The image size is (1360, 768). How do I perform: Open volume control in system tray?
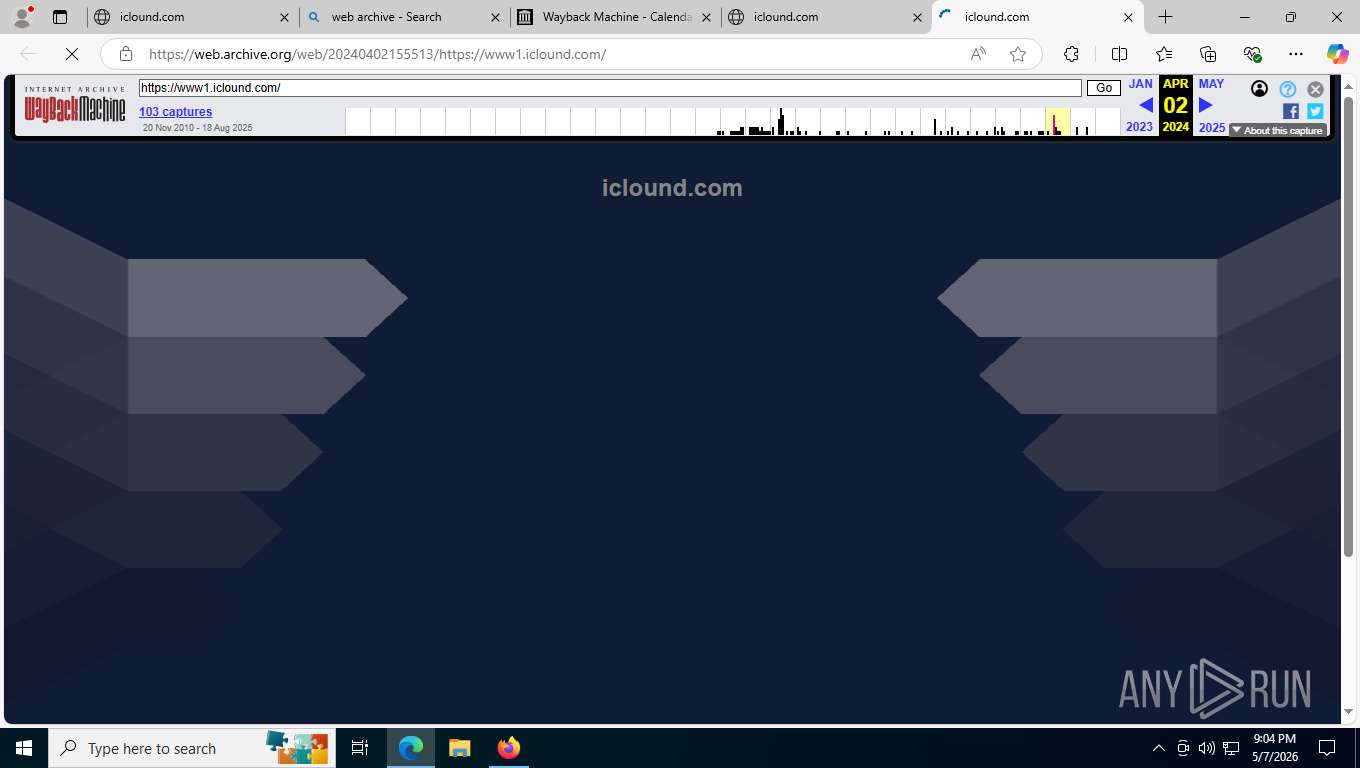(1207, 748)
